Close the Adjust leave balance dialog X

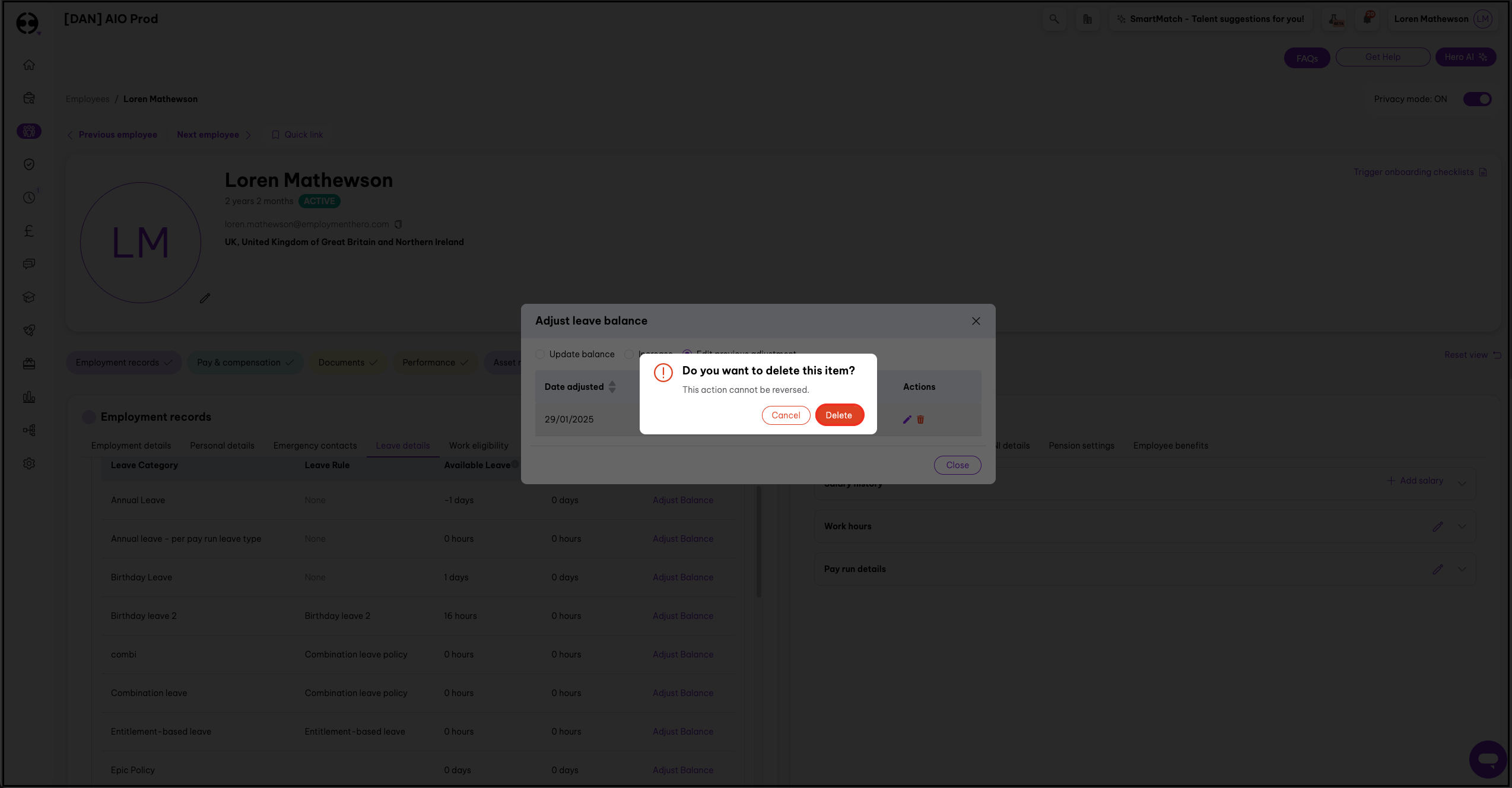(976, 321)
